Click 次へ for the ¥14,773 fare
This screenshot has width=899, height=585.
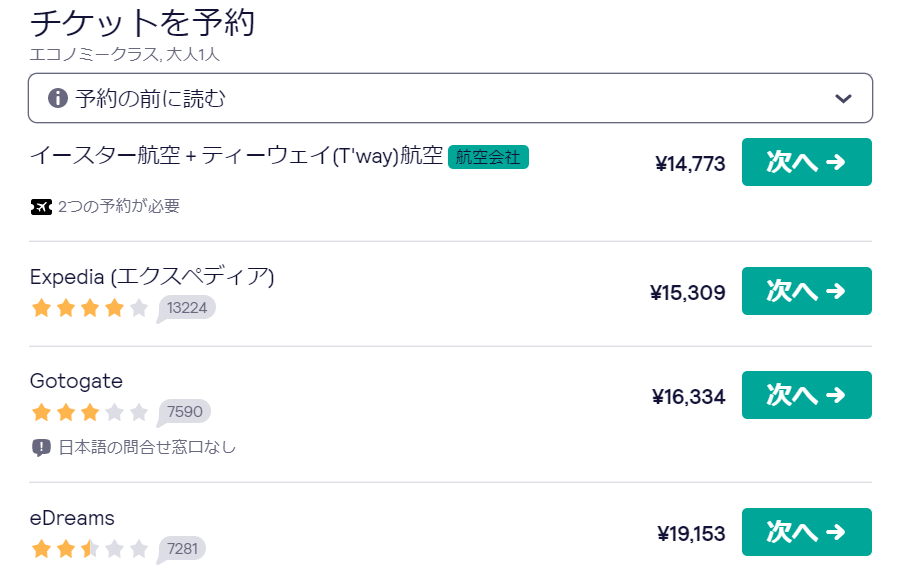(807, 162)
